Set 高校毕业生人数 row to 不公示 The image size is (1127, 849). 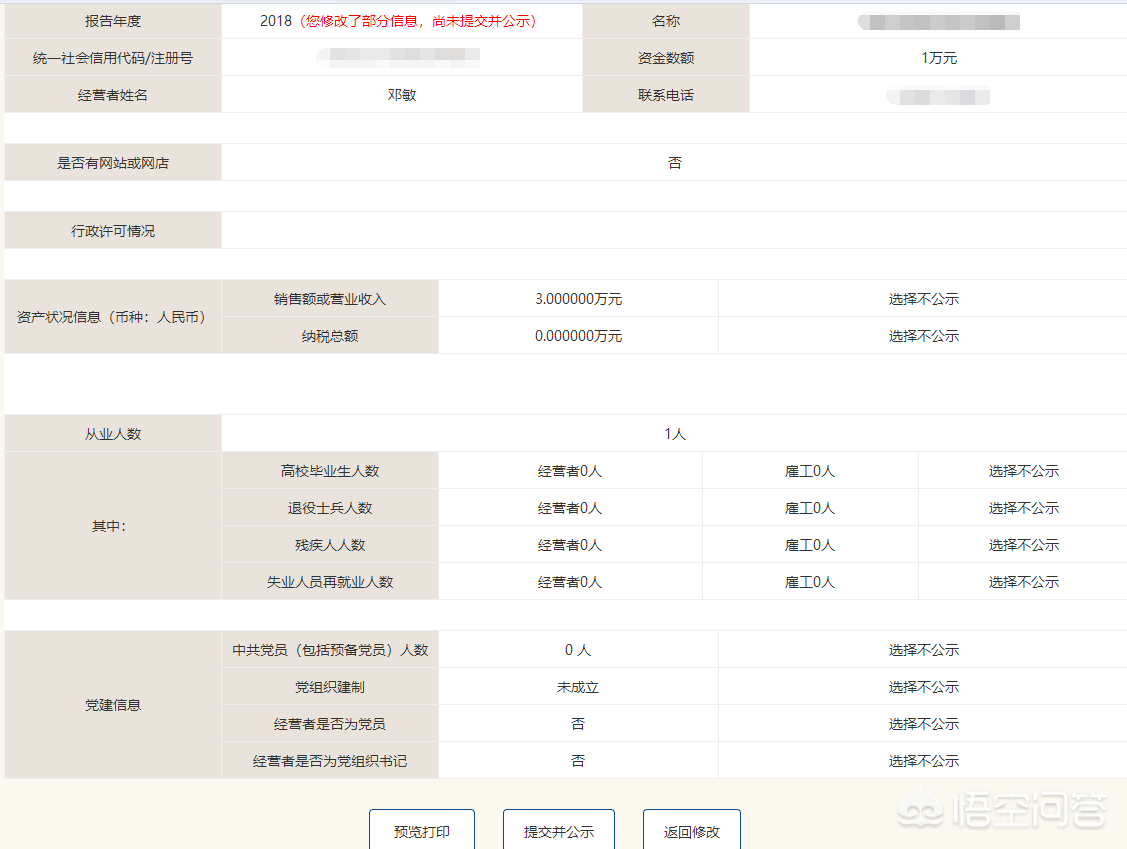click(x=1022, y=470)
